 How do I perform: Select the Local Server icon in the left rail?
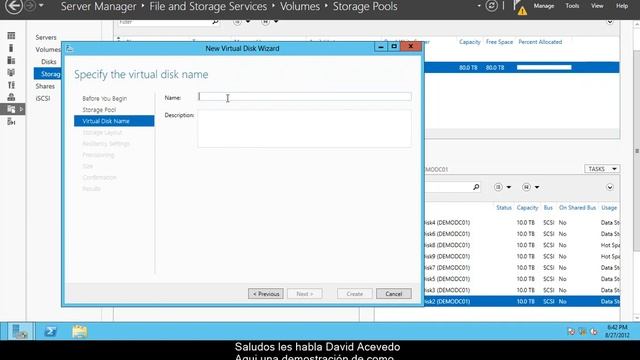(x=11, y=48)
